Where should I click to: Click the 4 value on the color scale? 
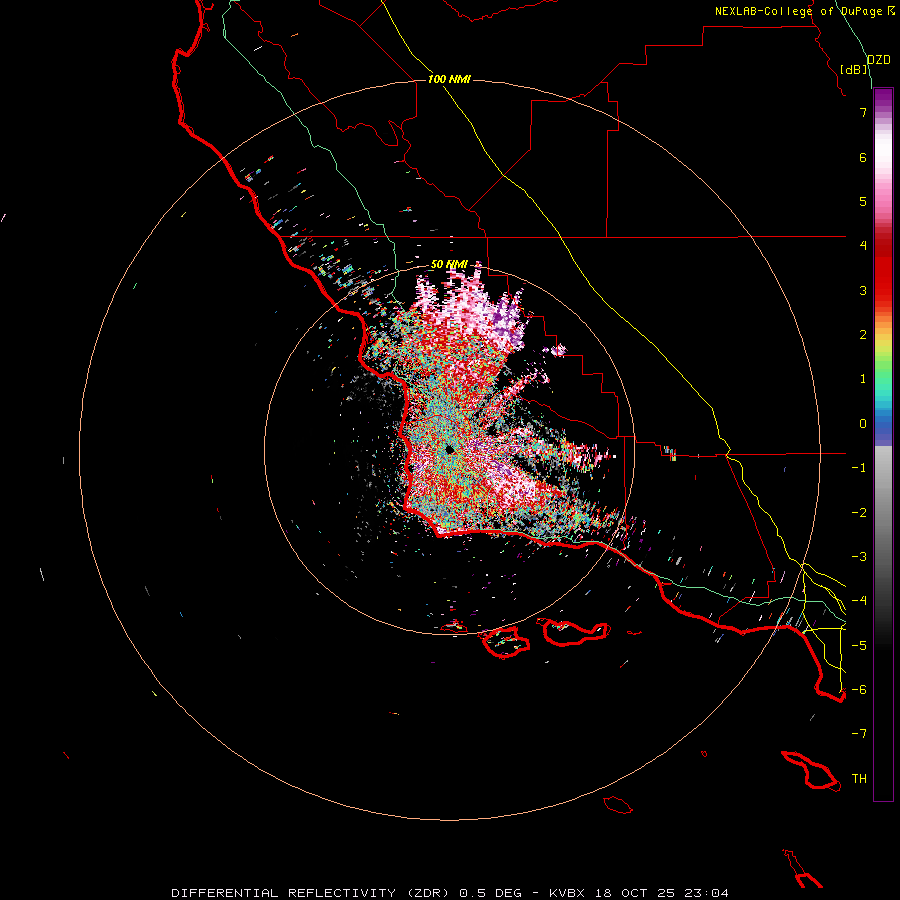863,246
